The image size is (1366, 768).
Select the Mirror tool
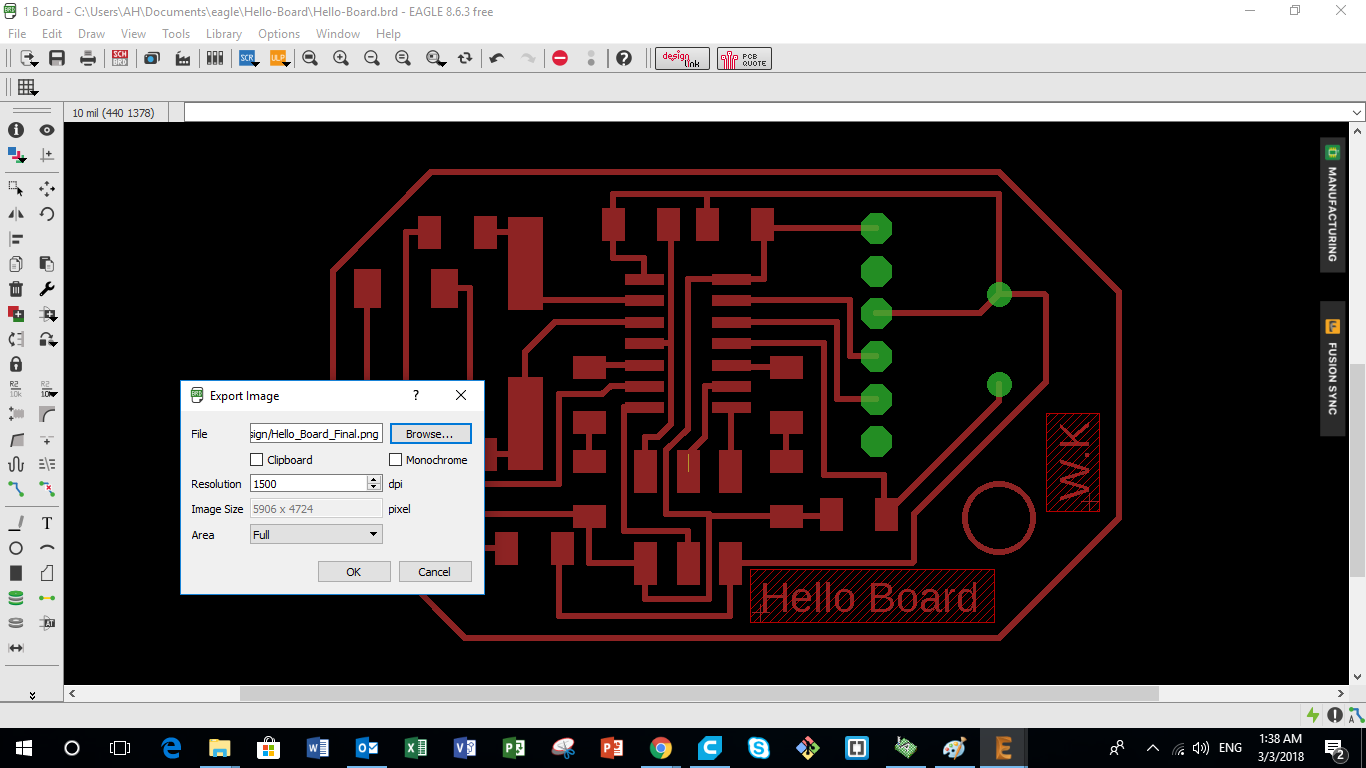click(16, 213)
